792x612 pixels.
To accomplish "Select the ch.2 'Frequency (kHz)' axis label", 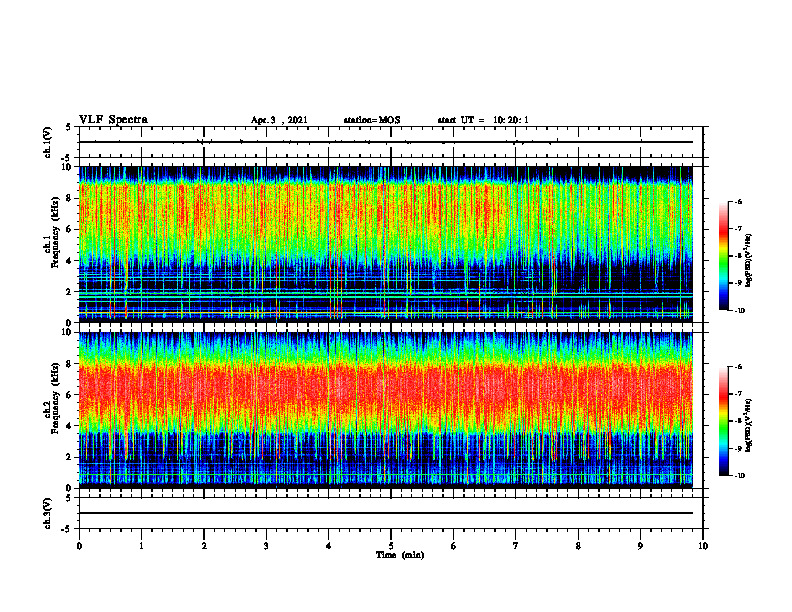I will [x=55, y=398].
